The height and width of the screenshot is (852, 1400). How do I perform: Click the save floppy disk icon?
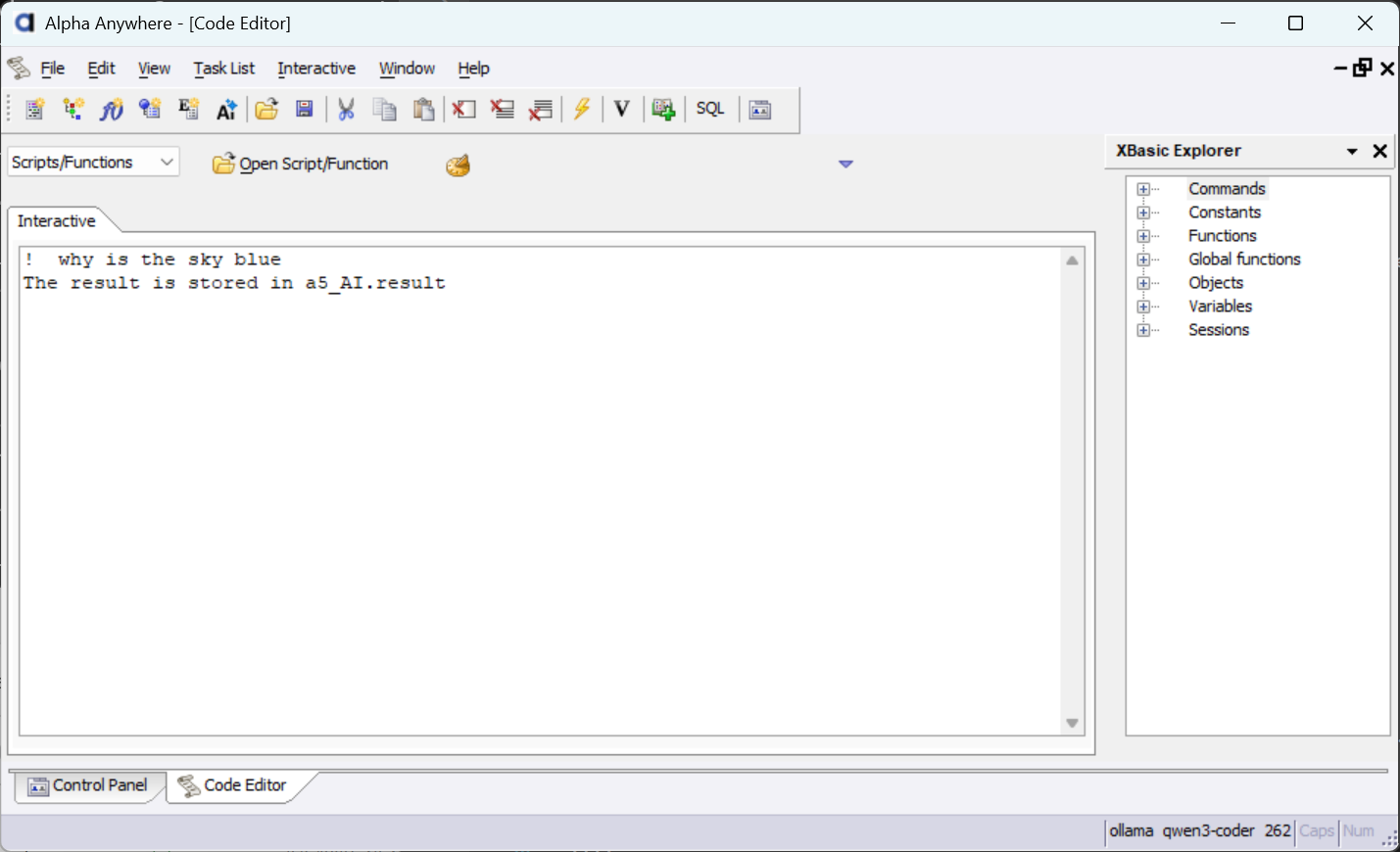pos(305,110)
